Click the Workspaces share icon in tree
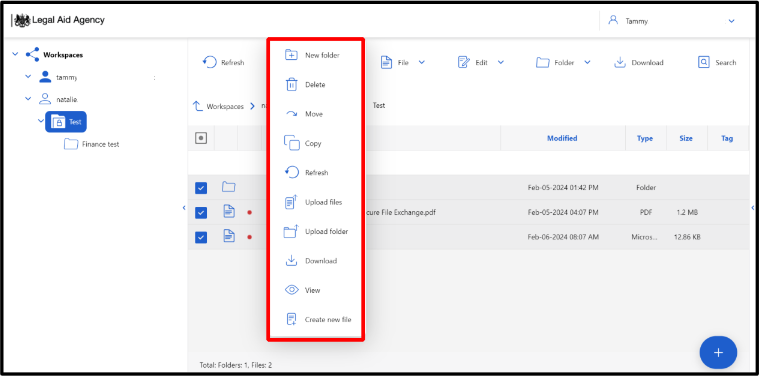Image resolution: width=760 pixels, height=377 pixels. tap(32, 54)
